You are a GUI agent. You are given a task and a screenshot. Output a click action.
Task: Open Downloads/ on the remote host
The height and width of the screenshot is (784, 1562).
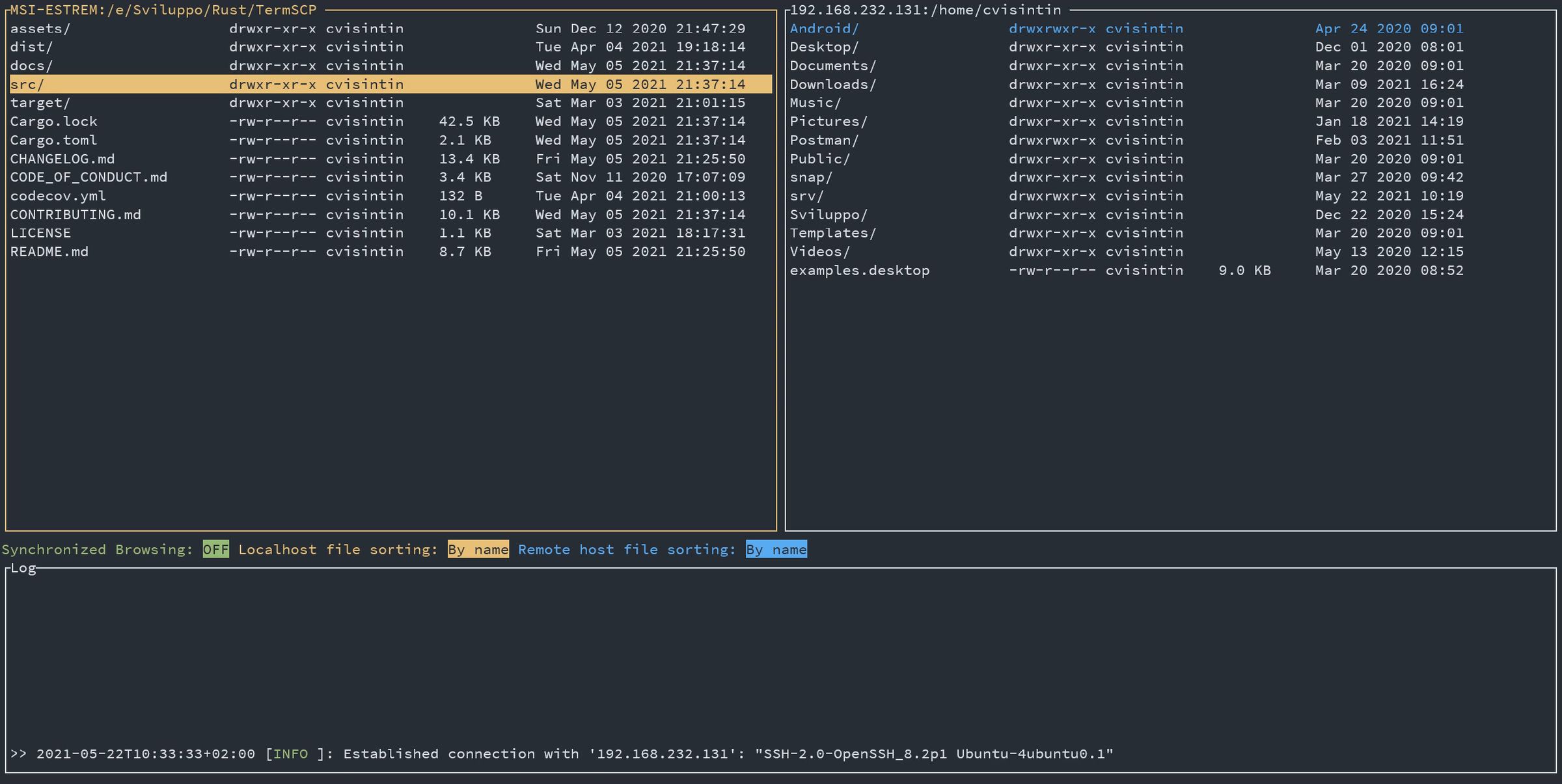(x=832, y=84)
